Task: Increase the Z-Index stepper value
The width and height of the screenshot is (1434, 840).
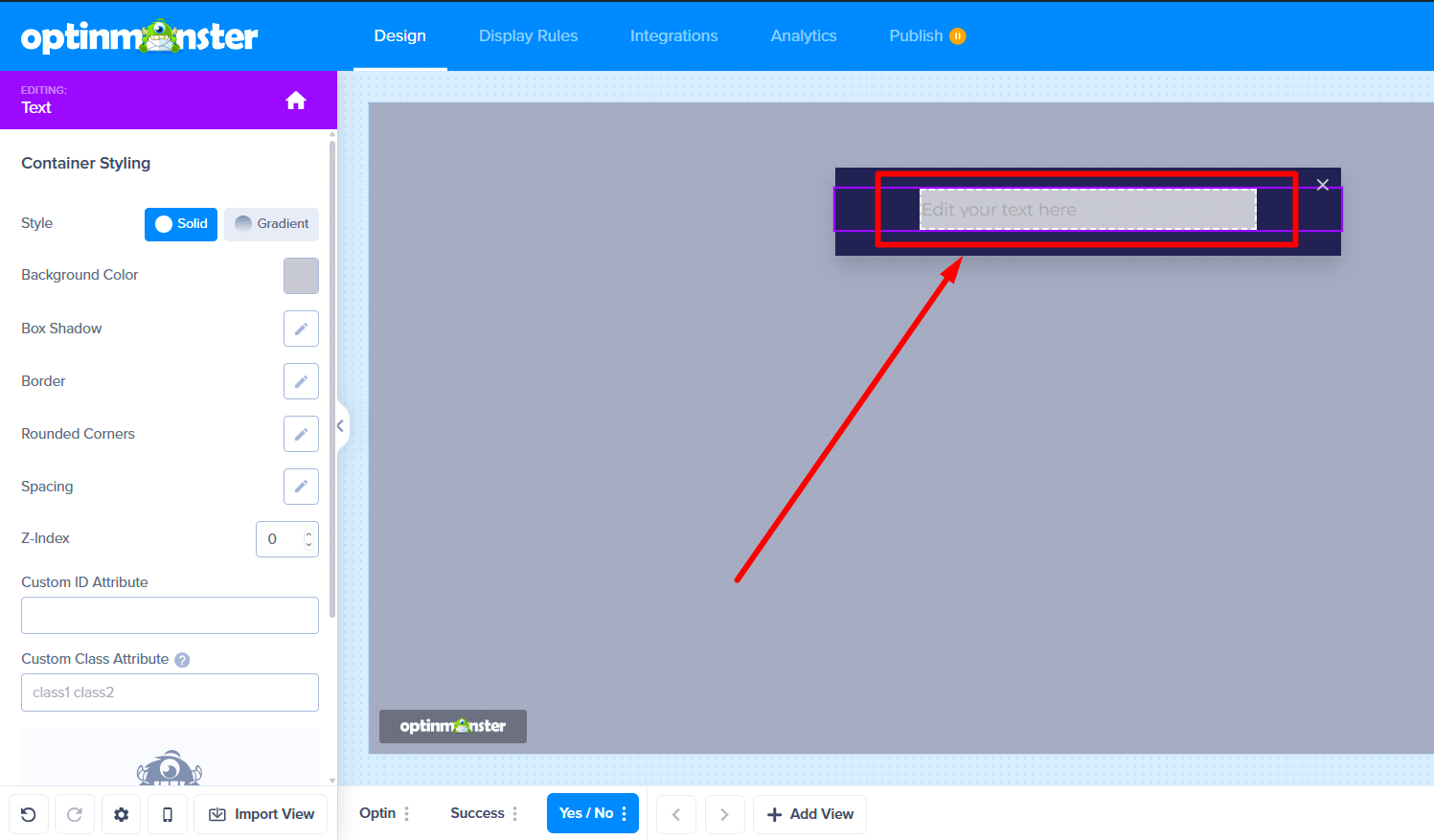Action: (x=308, y=533)
